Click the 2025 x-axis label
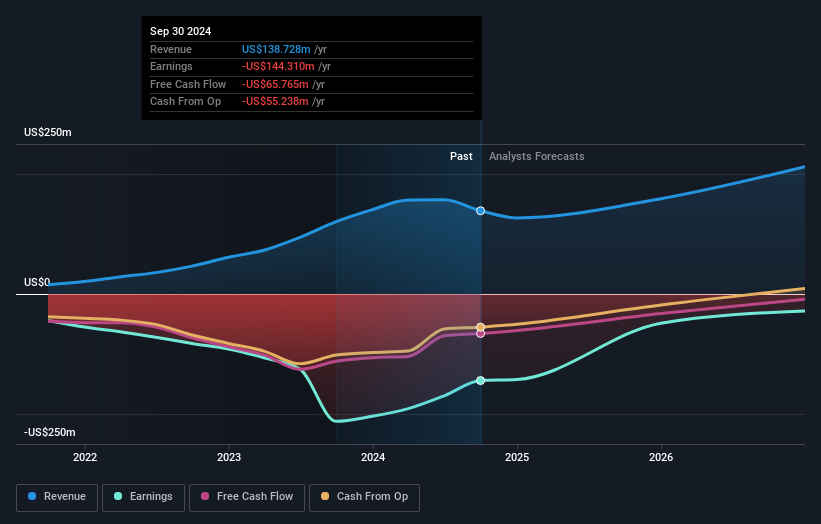 tap(517, 457)
